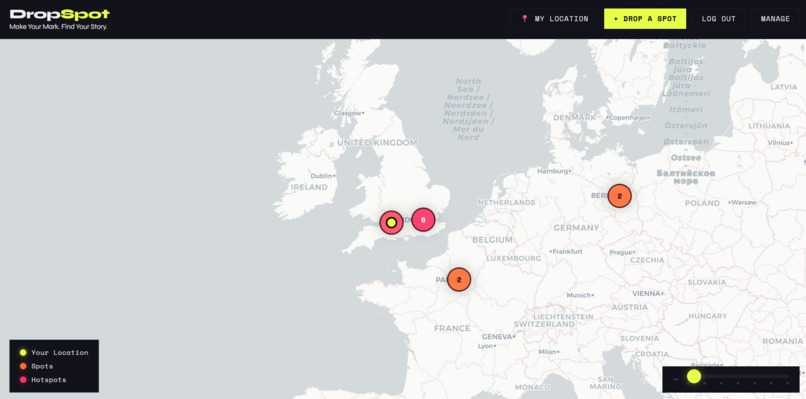Click the "Hotspots" legend entry
Viewport: 806px width, 399px height.
(43, 379)
